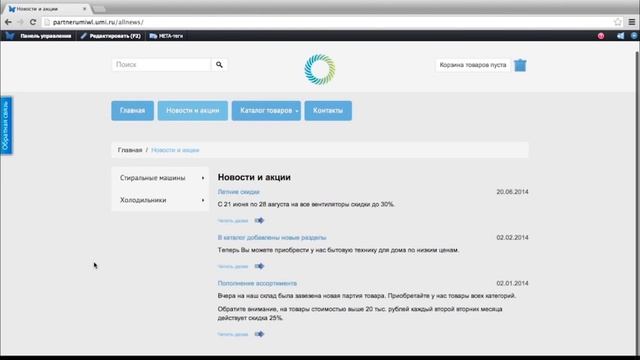The height and width of the screenshot is (360, 640).
Task: Click Новости и акции breadcrumb link
Action: [175, 150]
